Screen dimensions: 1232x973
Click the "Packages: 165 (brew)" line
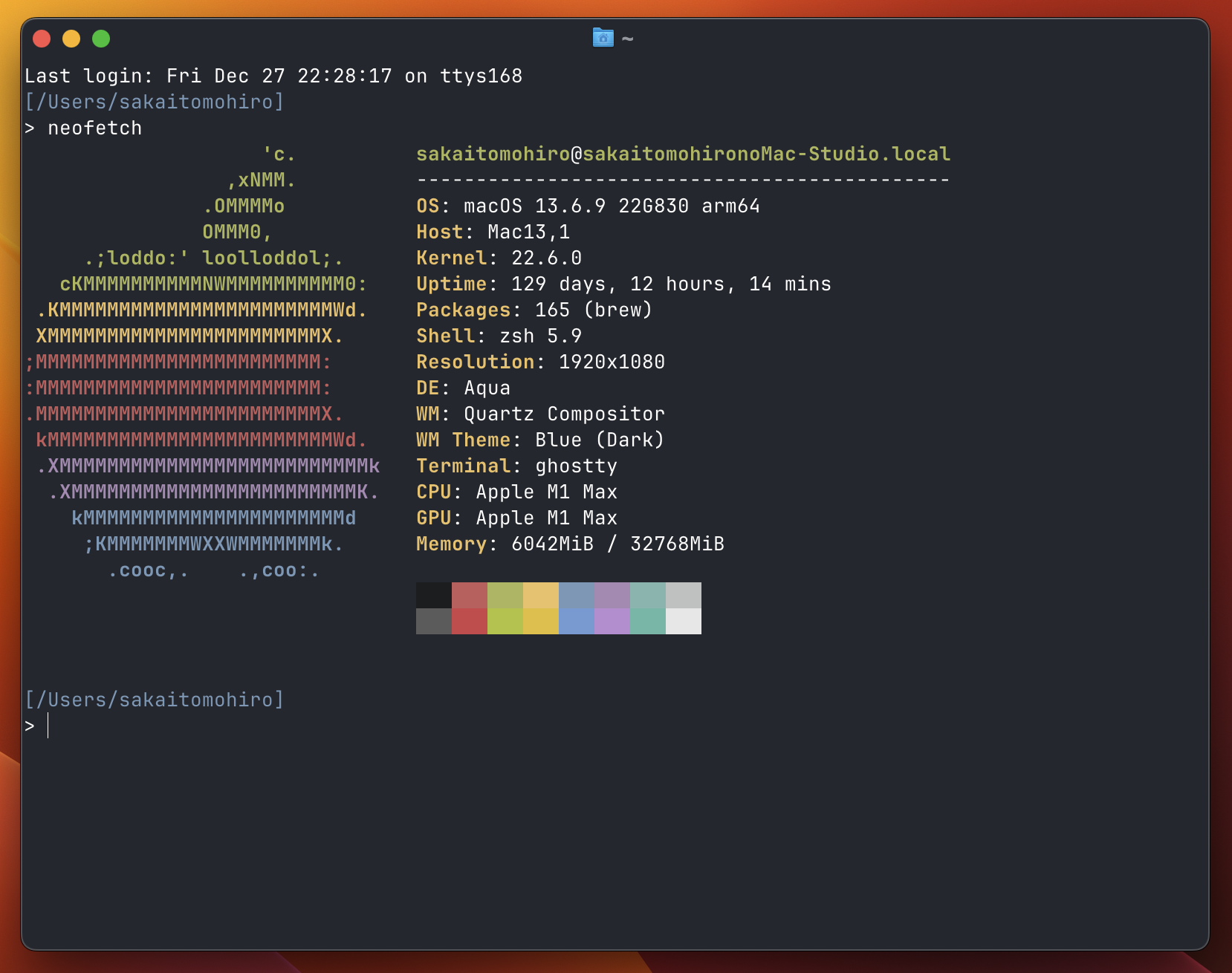[x=534, y=310]
